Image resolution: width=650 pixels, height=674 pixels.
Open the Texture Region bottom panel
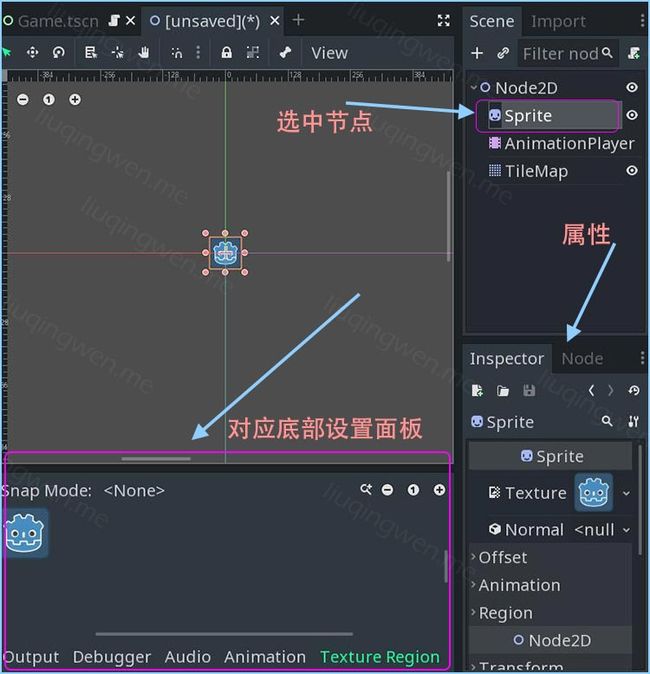tap(380, 657)
